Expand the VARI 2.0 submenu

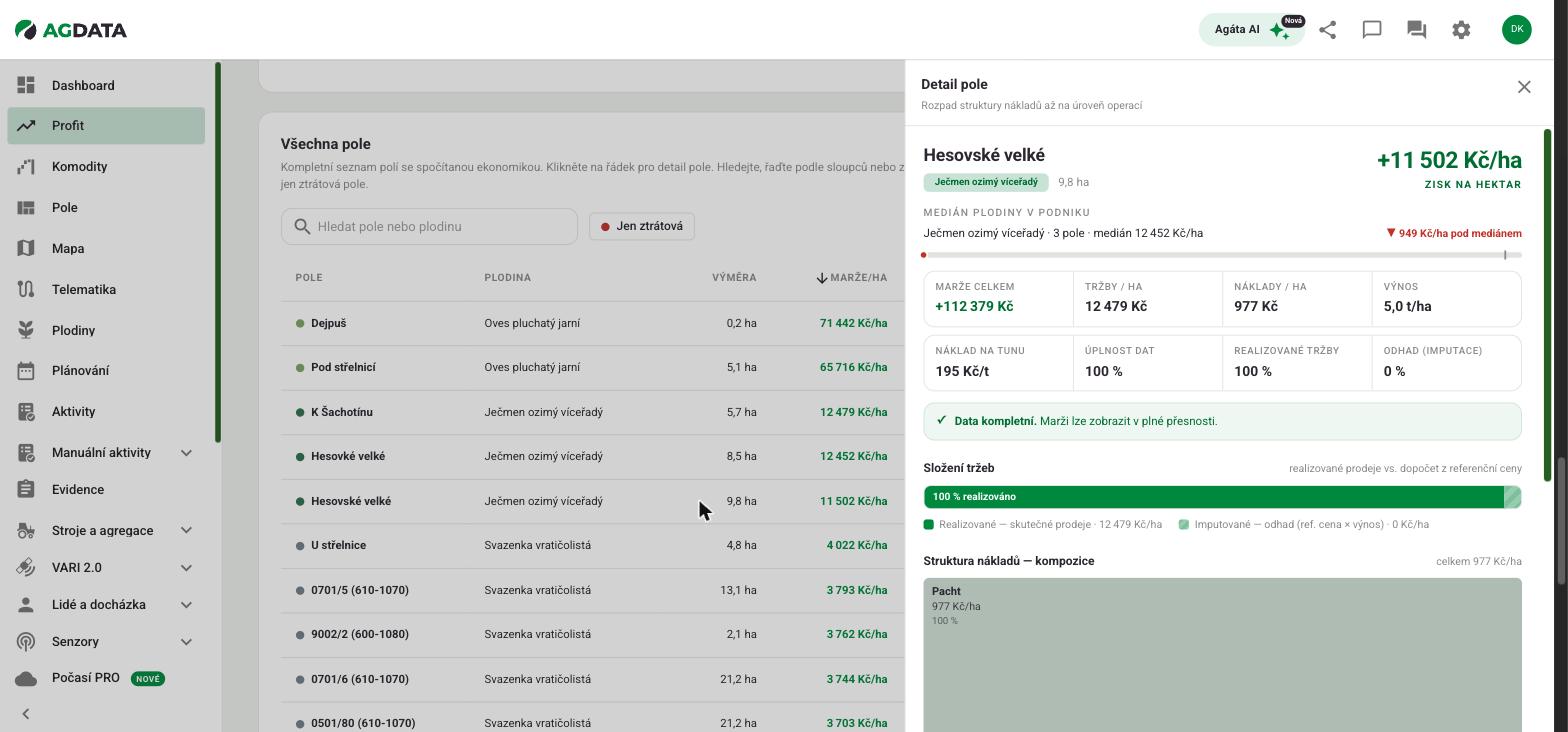coord(186,568)
